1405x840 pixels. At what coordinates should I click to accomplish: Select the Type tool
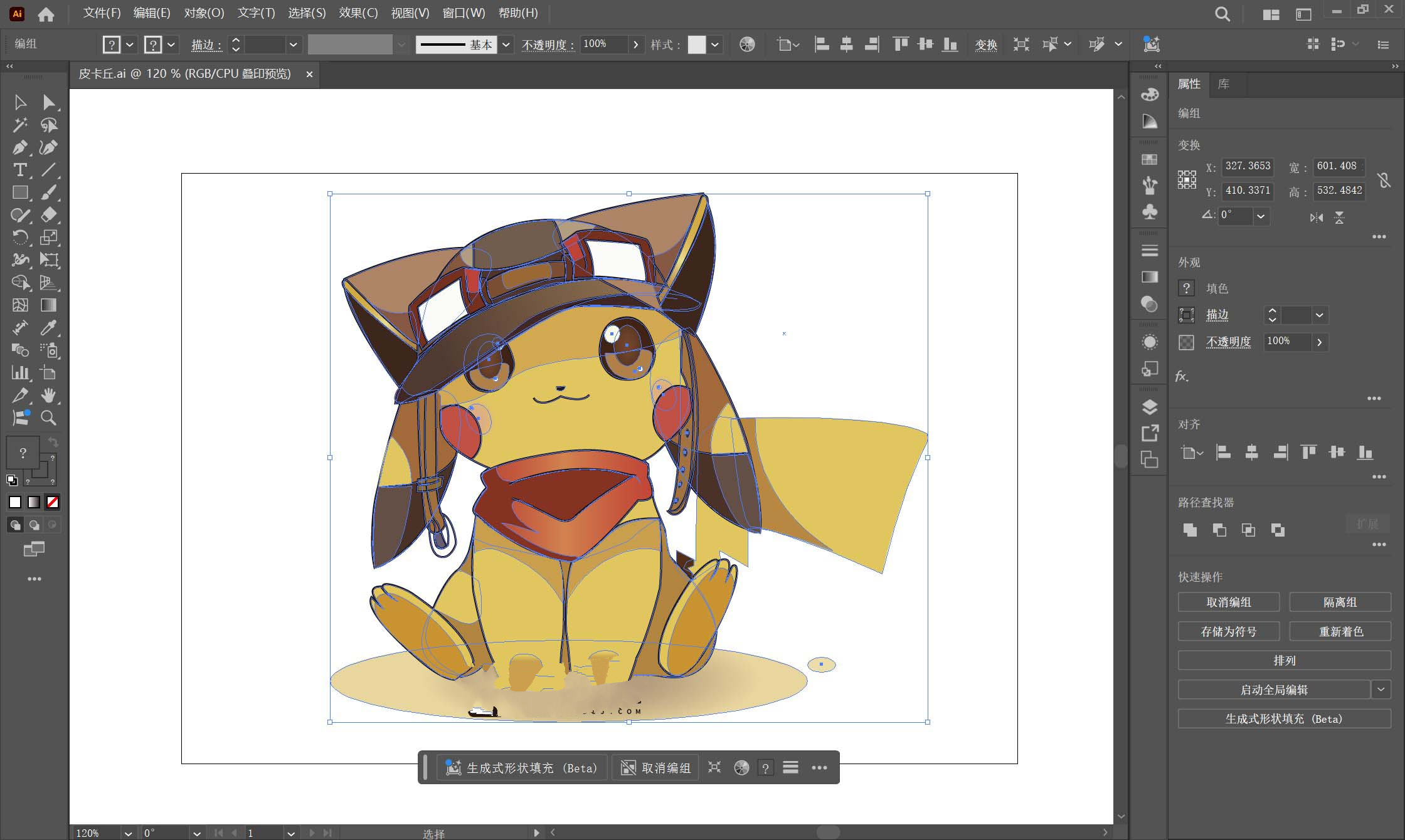[20, 170]
